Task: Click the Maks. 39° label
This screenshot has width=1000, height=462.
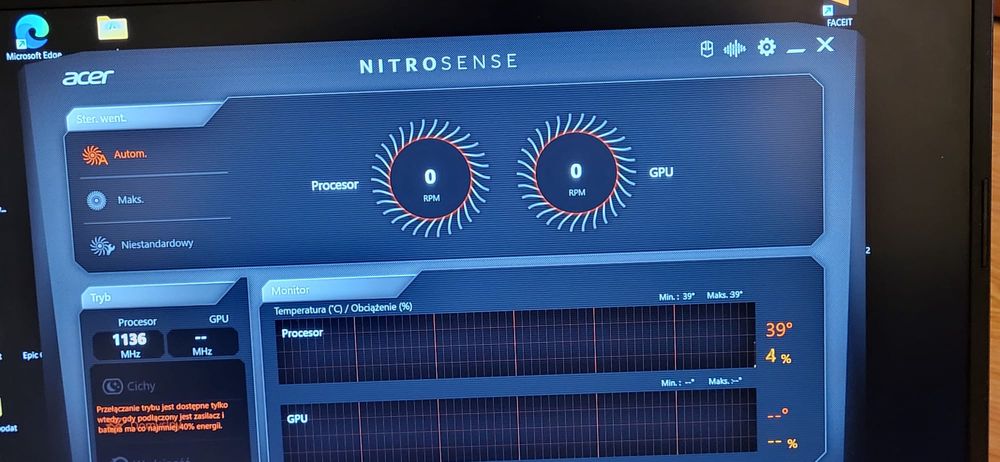Action: pyautogui.click(x=725, y=295)
